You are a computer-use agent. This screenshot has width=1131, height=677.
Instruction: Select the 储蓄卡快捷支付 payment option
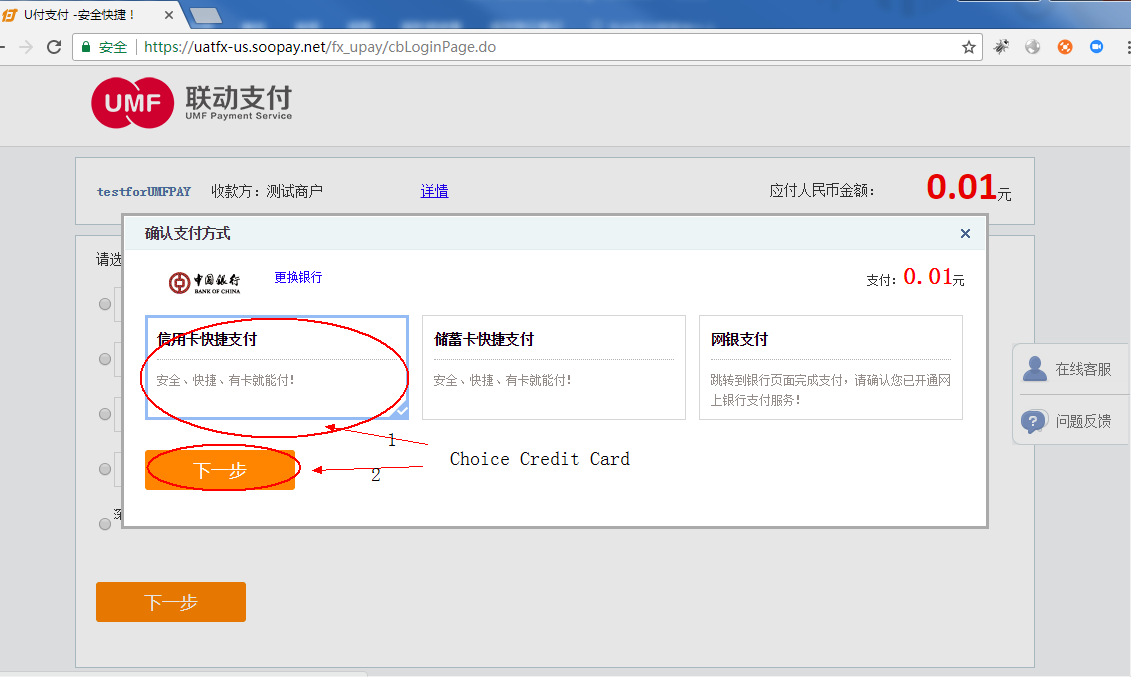tap(554, 368)
